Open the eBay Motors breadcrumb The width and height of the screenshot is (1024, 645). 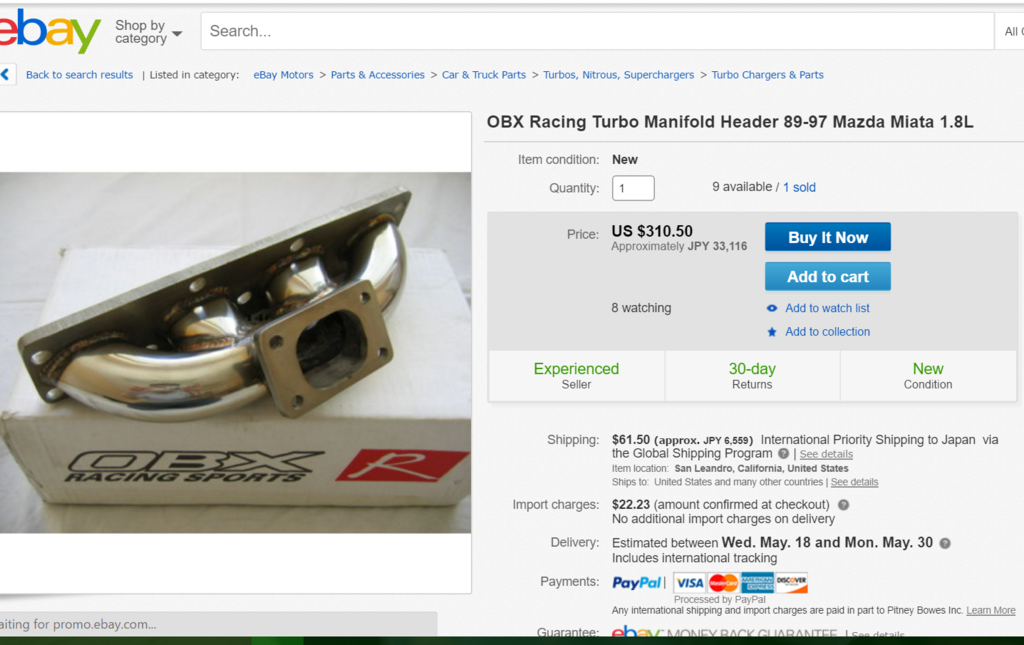coord(283,74)
